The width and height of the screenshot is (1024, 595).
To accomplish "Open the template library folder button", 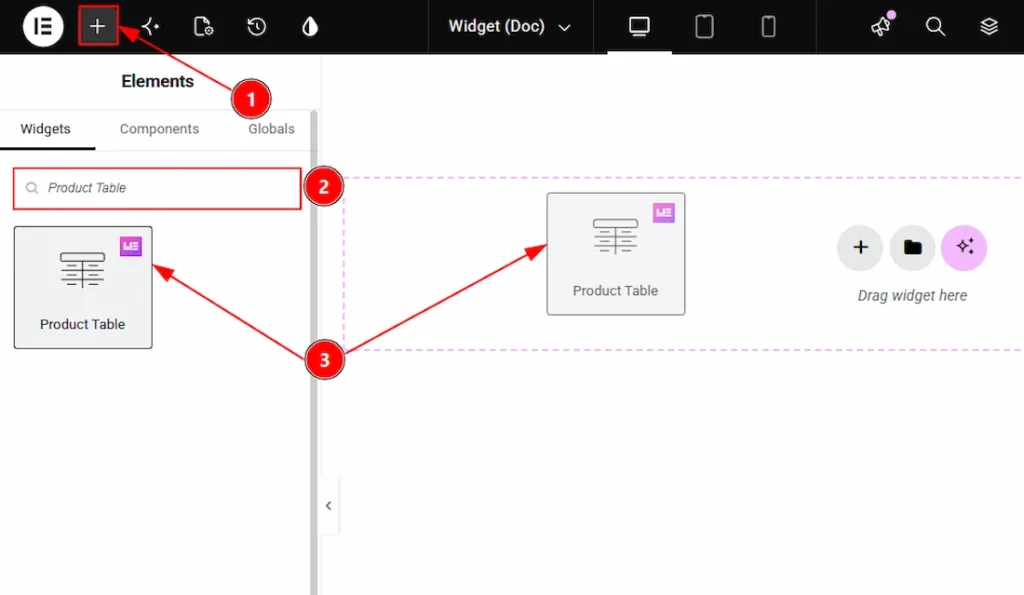I will tap(912, 248).
